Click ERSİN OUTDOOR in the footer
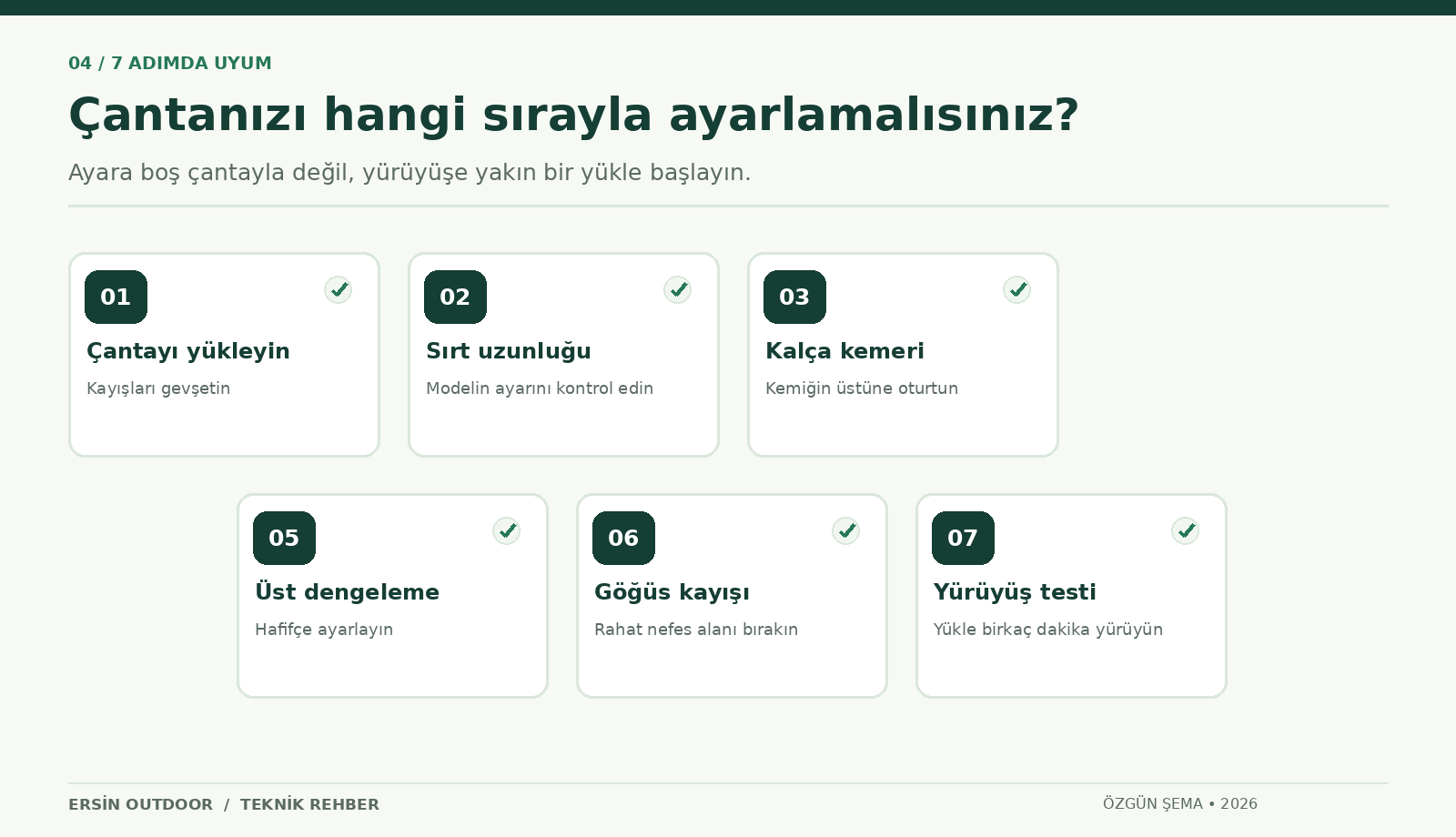The height and width of the screenshot is (837, 1456). tap(140, 804)
